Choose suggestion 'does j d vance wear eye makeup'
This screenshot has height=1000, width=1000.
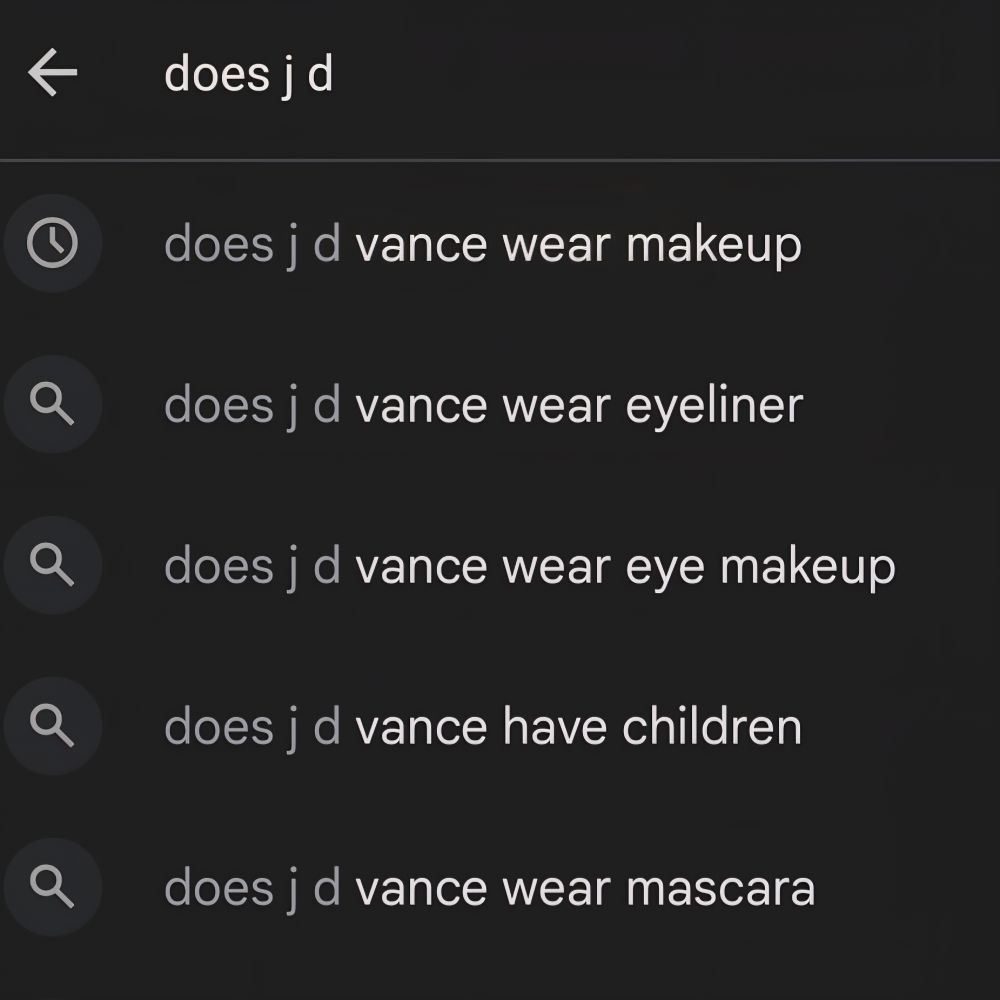[x=500, y=566]
